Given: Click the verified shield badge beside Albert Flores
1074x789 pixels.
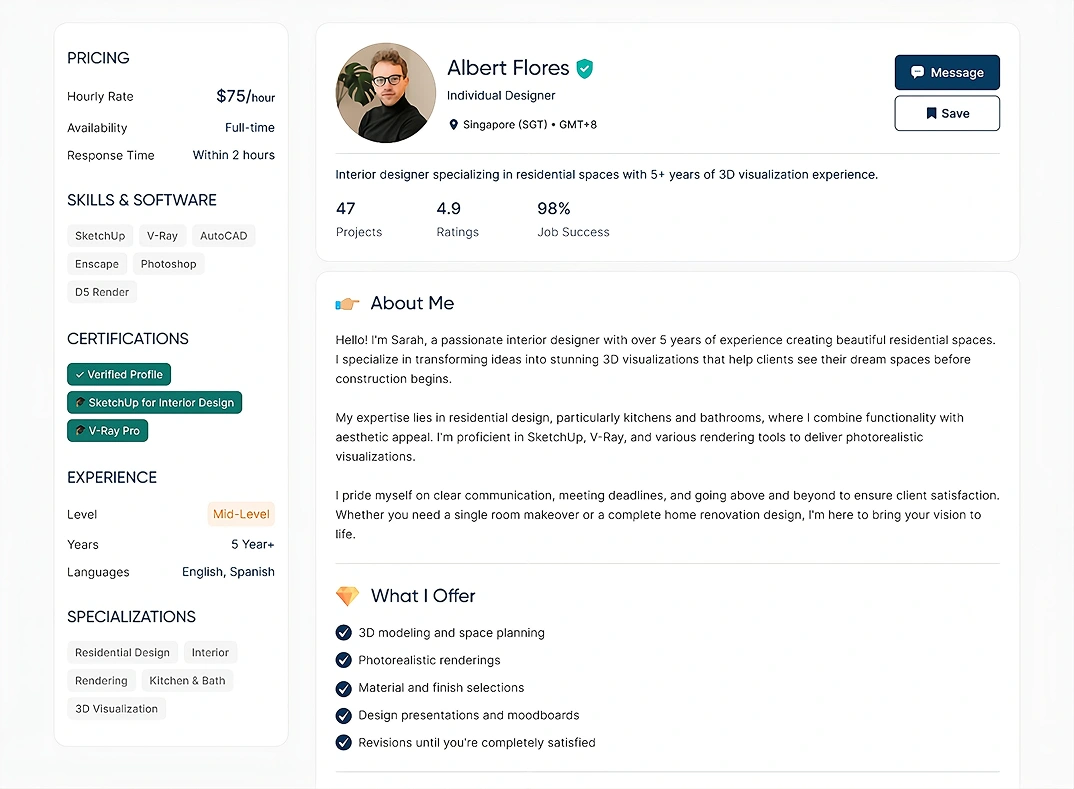Looking at the screenshot, I should tap(585, 69).
